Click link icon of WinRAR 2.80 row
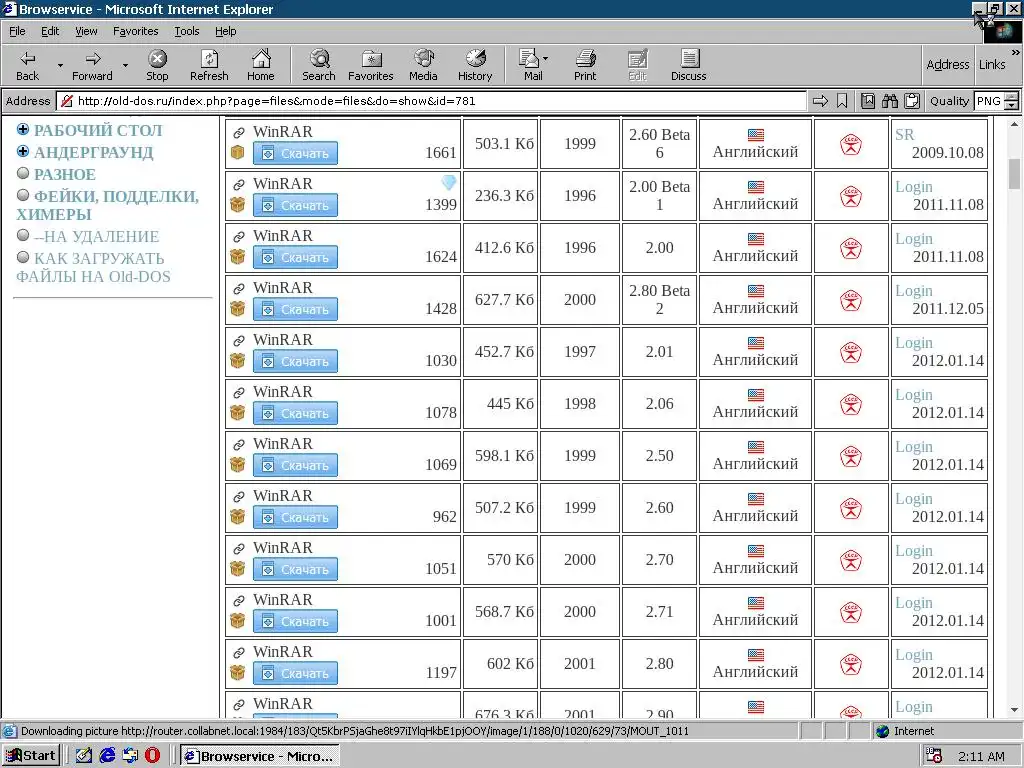Viewport: 1024px width, 768px height. 238,652
